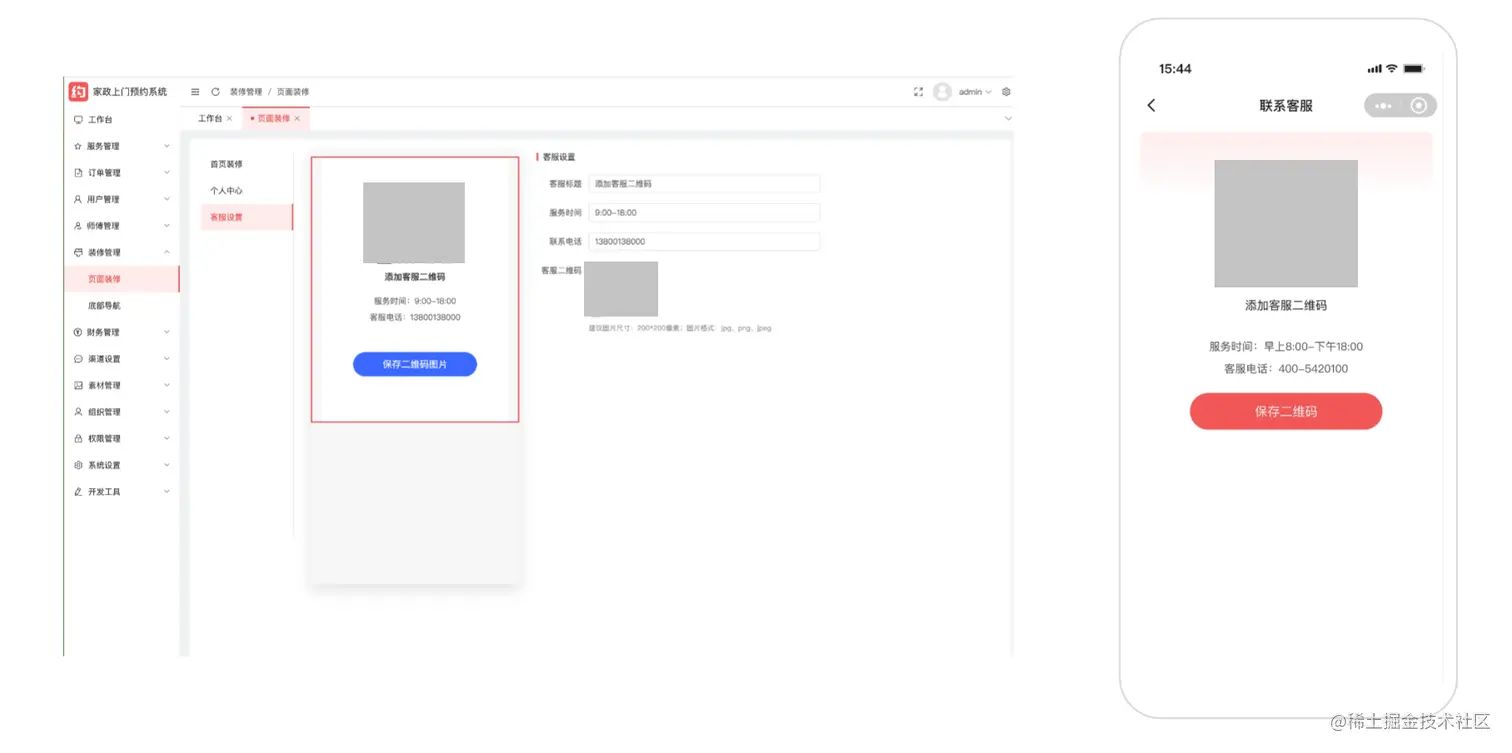Expand the 服务管理 chevron
The height and width of the screenshot is (753, 1512).
(x=167, y=146)
